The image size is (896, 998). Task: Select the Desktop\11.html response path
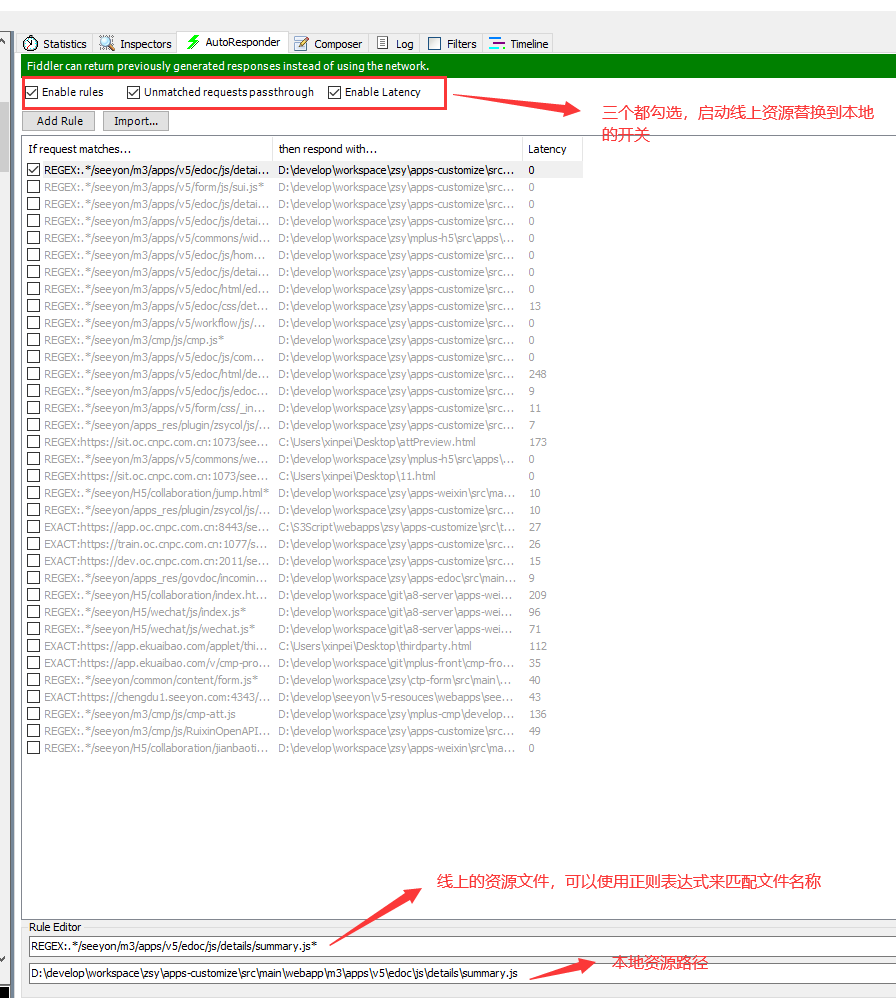(x=357, y=476)
